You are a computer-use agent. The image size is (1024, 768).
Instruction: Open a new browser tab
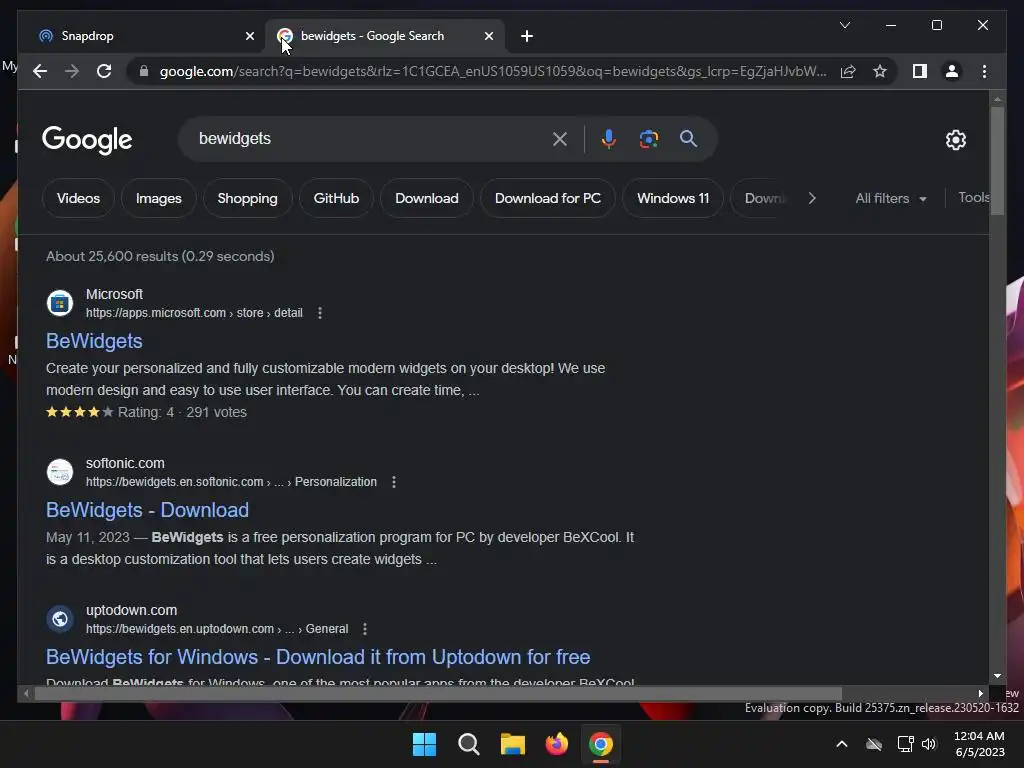(x=527, y=36)
